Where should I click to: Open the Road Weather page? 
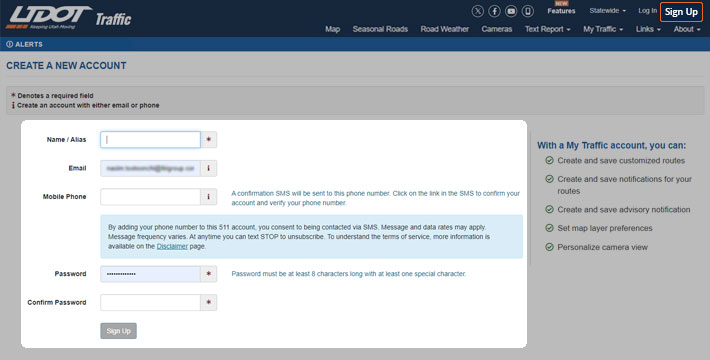(445, 29)
